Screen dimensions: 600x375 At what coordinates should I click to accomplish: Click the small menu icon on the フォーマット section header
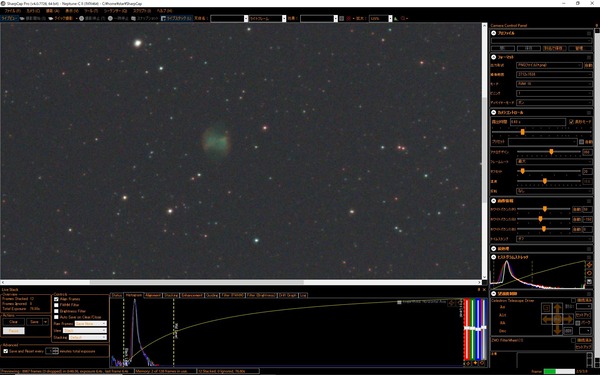click(x=589, y=57)
